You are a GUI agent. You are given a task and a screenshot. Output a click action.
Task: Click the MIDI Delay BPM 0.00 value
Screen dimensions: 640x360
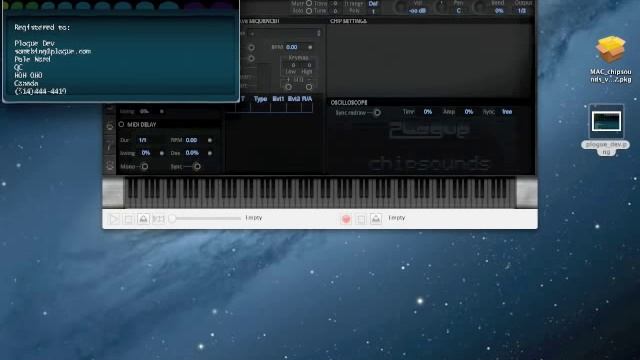191,140
